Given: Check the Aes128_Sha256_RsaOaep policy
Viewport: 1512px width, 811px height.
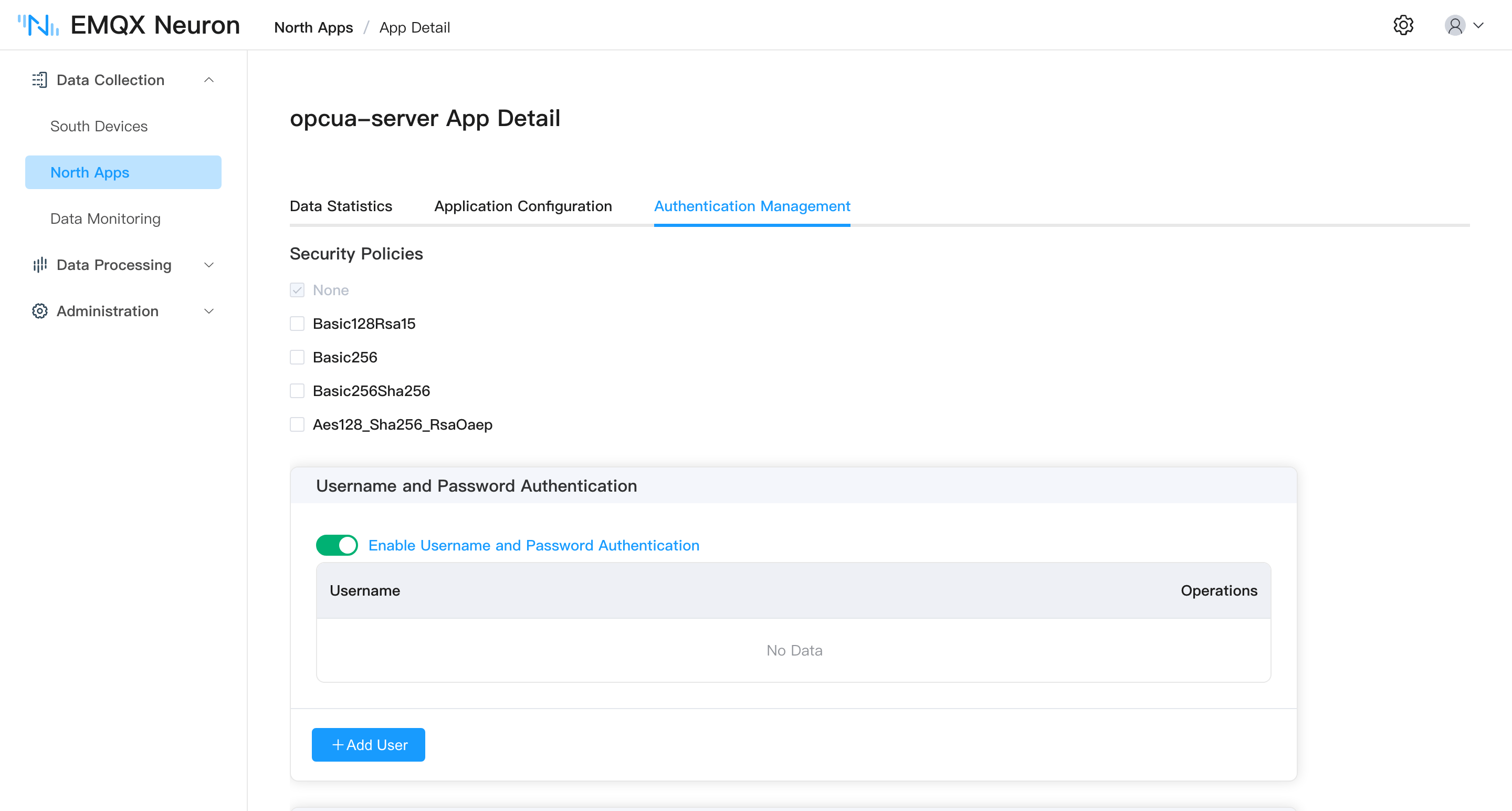Looking at the screenshot, I should tap(297, 424).
